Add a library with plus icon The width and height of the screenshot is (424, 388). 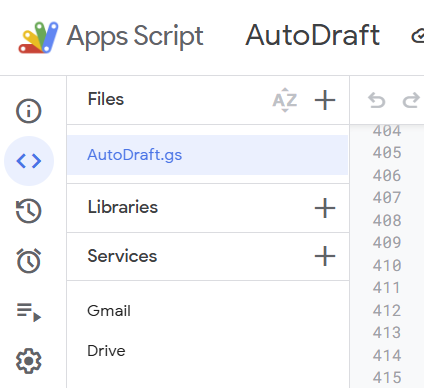click(x=325, y=208)
